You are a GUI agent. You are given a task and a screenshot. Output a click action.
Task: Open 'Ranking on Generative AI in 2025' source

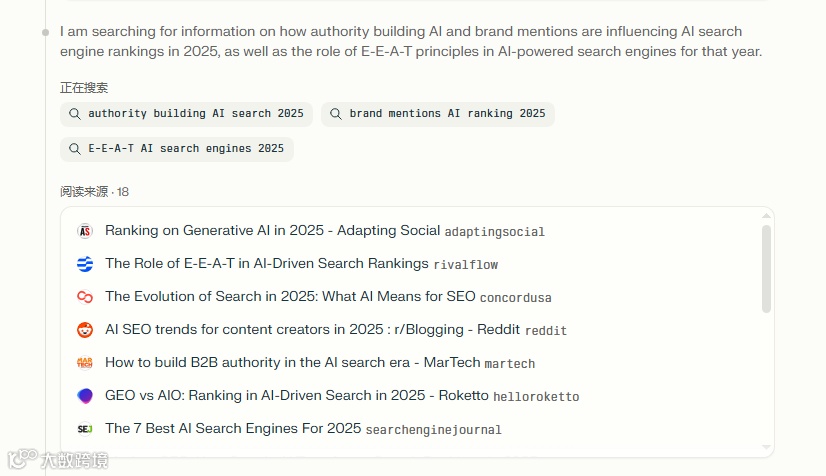coord(272,231)
